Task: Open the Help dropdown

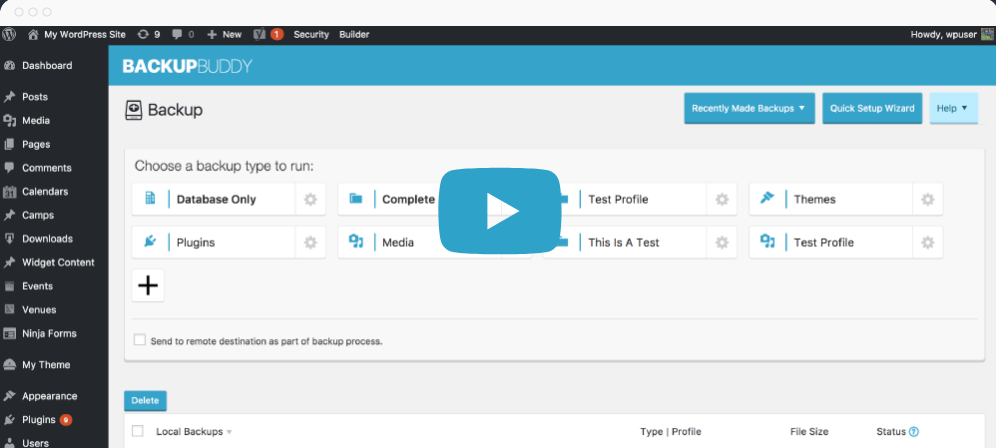Action: tap(953, 108)
